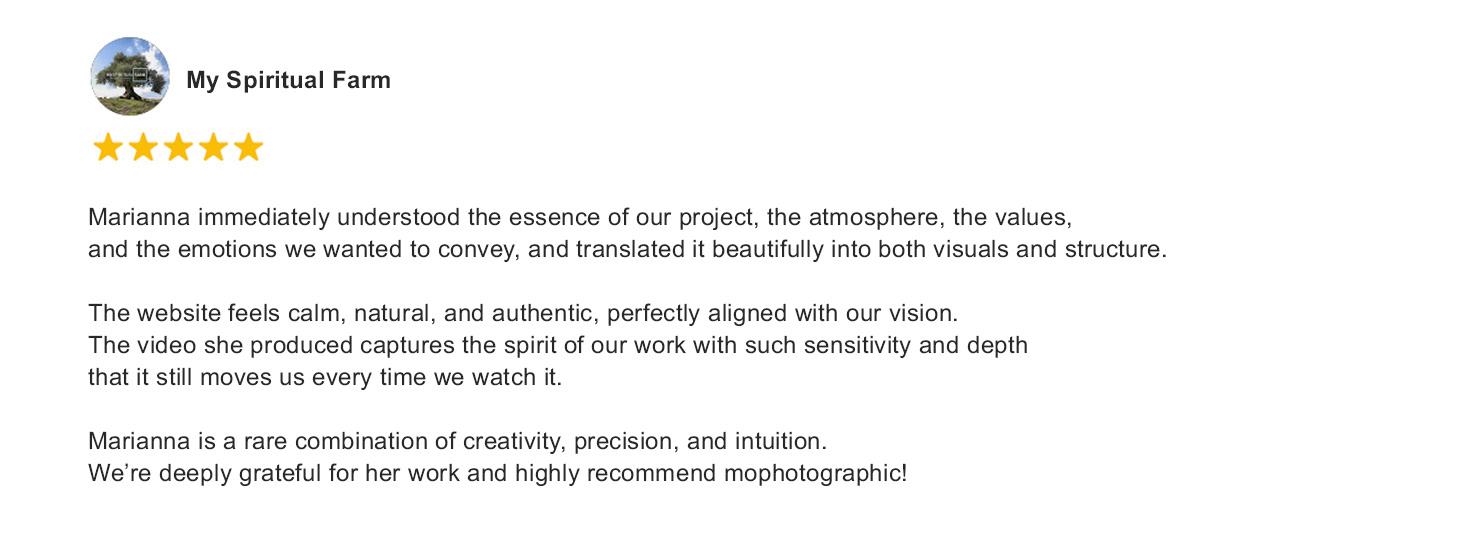The height and width of the screenshot is (541, 1474).
Task: Click the third, middle rating star
Action: pos(178,148)
